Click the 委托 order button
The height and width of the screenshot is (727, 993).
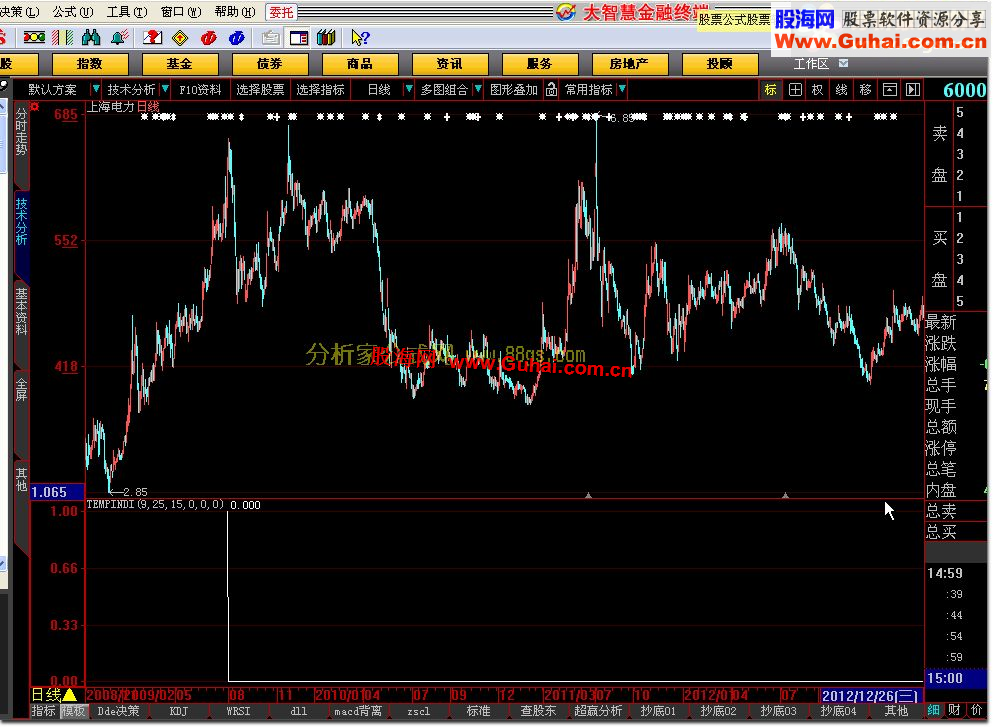(281, 12)
